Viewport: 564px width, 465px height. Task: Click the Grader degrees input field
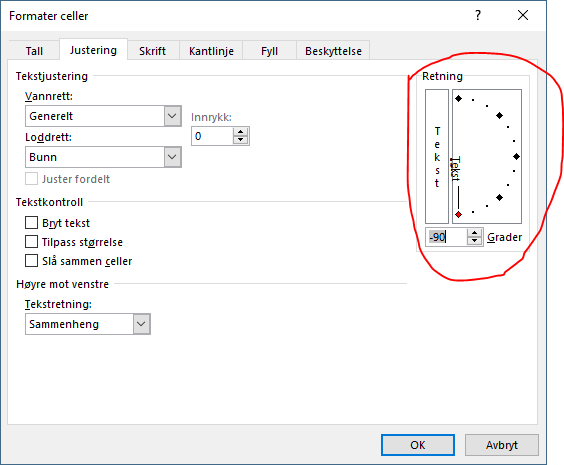tap(446, 237)
